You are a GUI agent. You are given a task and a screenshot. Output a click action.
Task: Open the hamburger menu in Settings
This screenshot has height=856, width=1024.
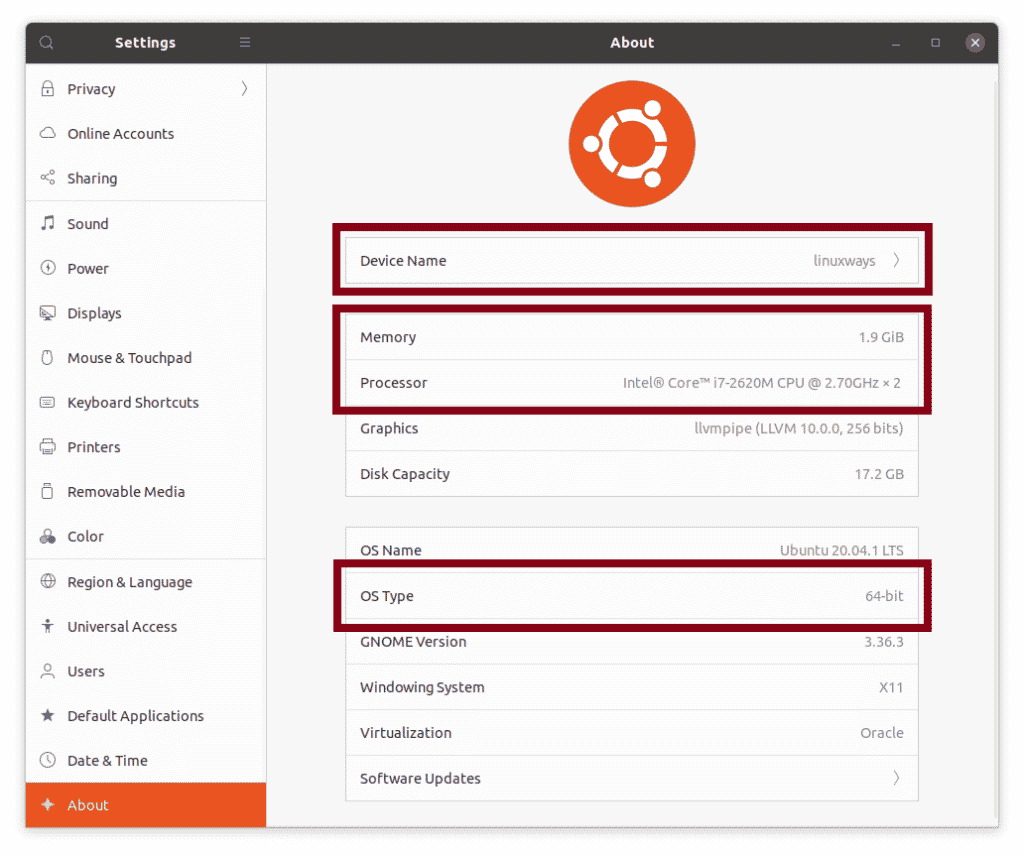pyautogui.click(x=244, y=42)
